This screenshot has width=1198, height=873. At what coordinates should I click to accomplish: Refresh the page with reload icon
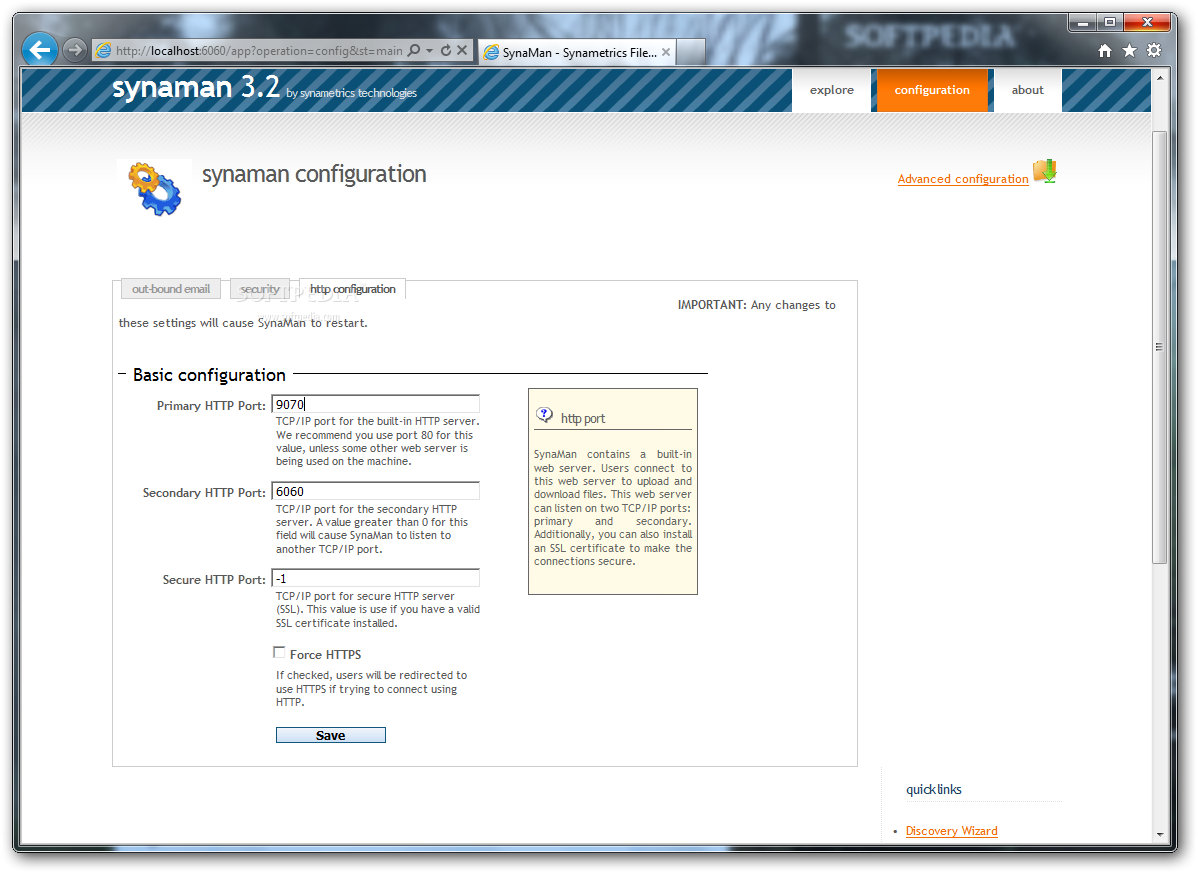[446, 50]
